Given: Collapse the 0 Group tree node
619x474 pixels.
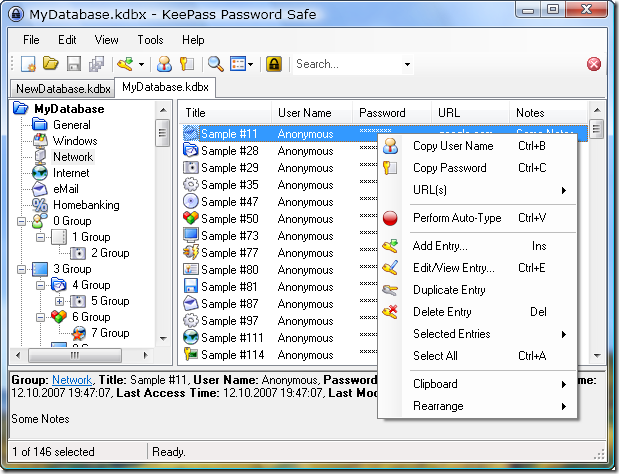Looking at the screenshot, I should pos(21,221).
